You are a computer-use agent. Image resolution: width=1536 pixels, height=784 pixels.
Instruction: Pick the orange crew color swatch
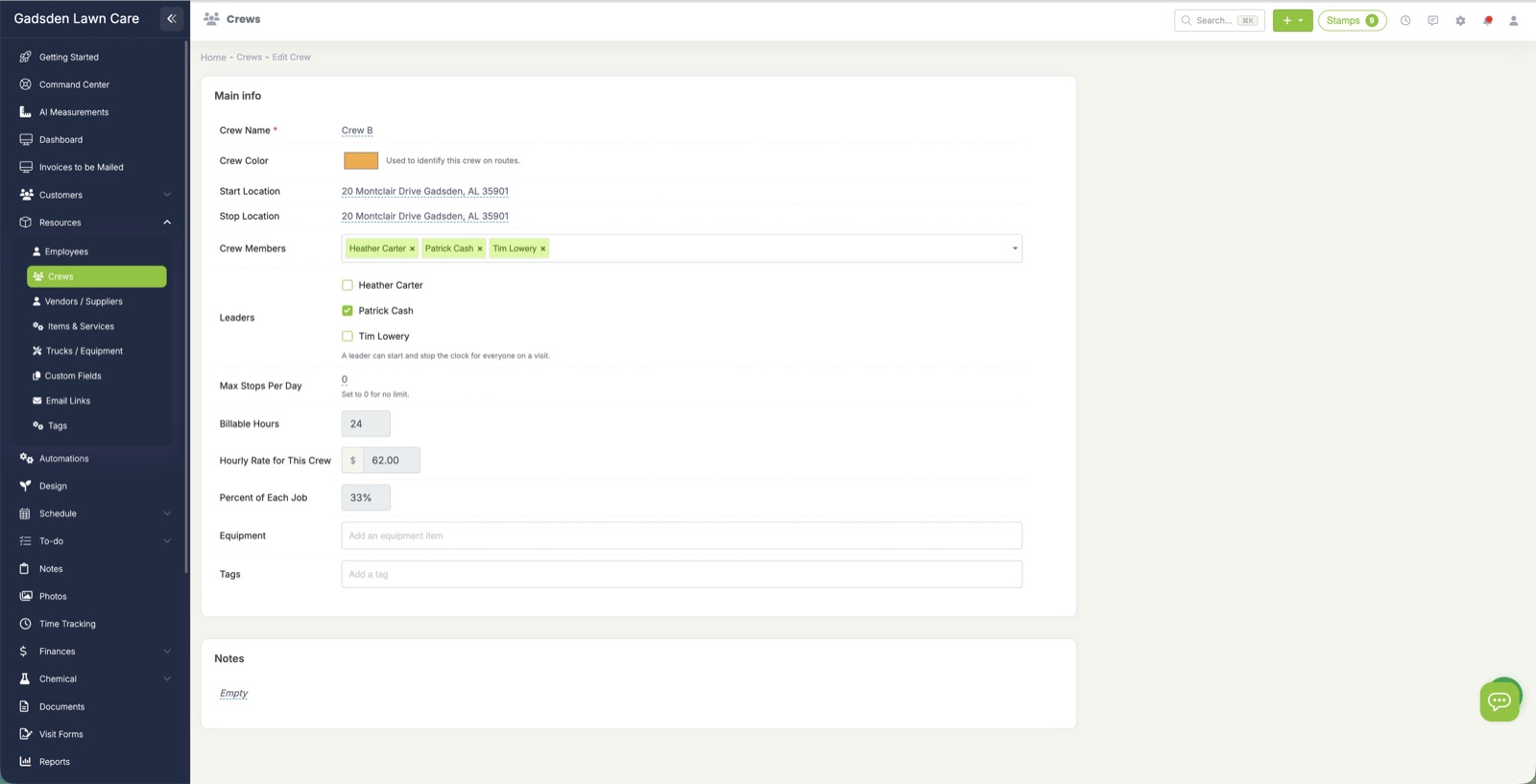[361, 160]
